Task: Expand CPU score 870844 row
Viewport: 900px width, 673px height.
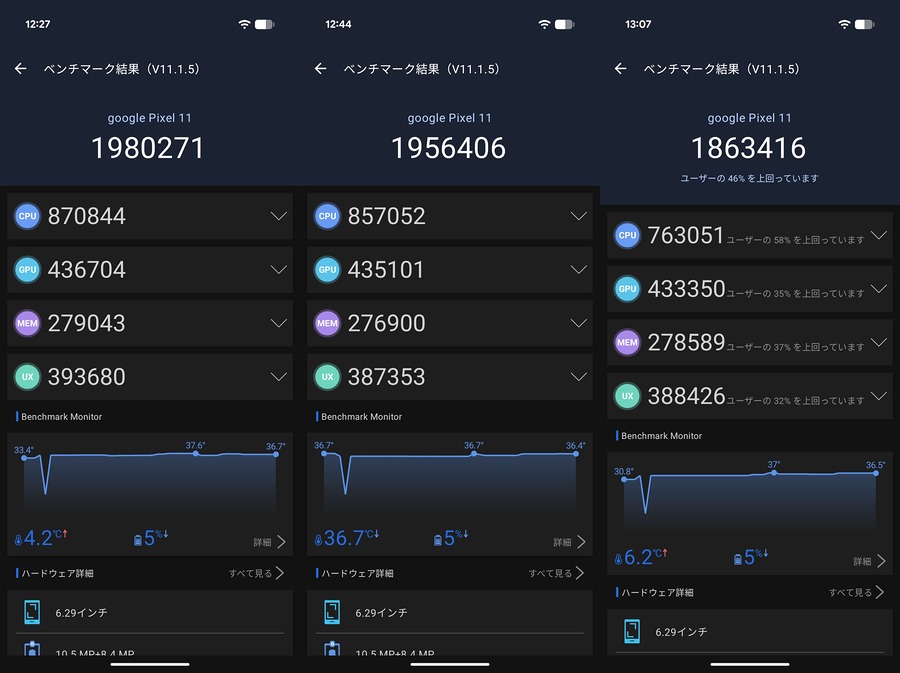Action: click(150, 216)
